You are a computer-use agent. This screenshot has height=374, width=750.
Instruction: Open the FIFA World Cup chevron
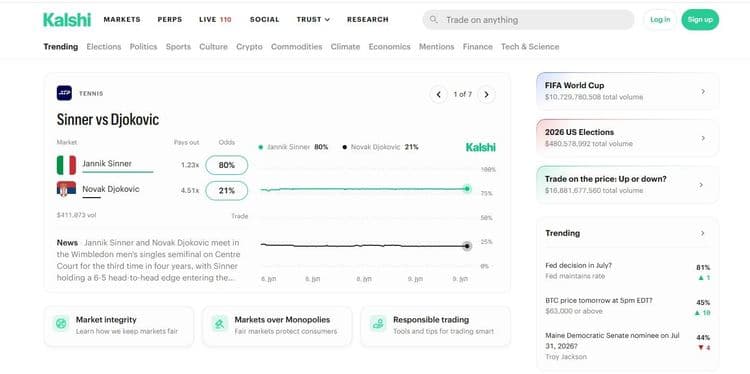coord(703,91)
